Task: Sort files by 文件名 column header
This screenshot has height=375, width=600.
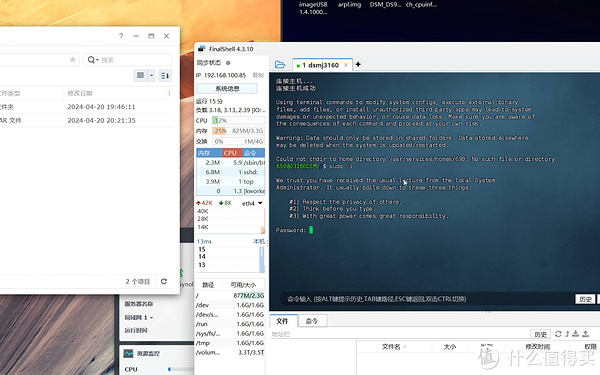Action: click(x=394, y=347)
